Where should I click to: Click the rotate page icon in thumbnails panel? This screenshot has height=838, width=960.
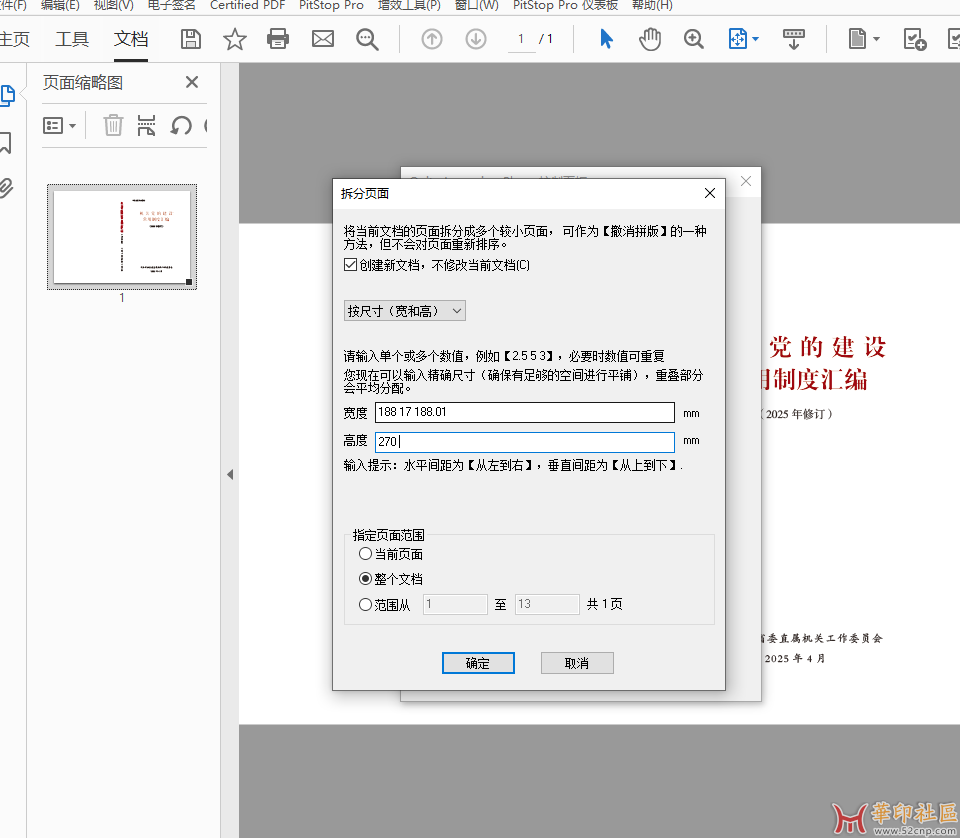181,125
